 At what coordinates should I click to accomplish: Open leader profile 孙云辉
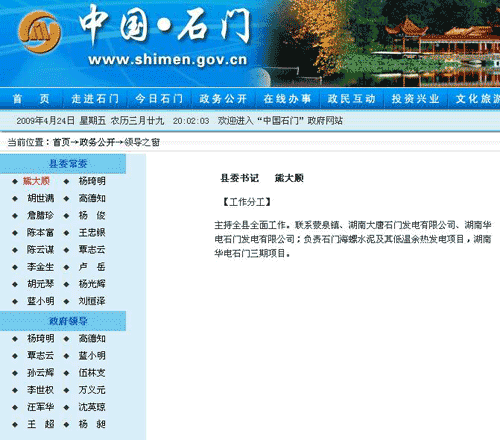(x=40, y=373)
